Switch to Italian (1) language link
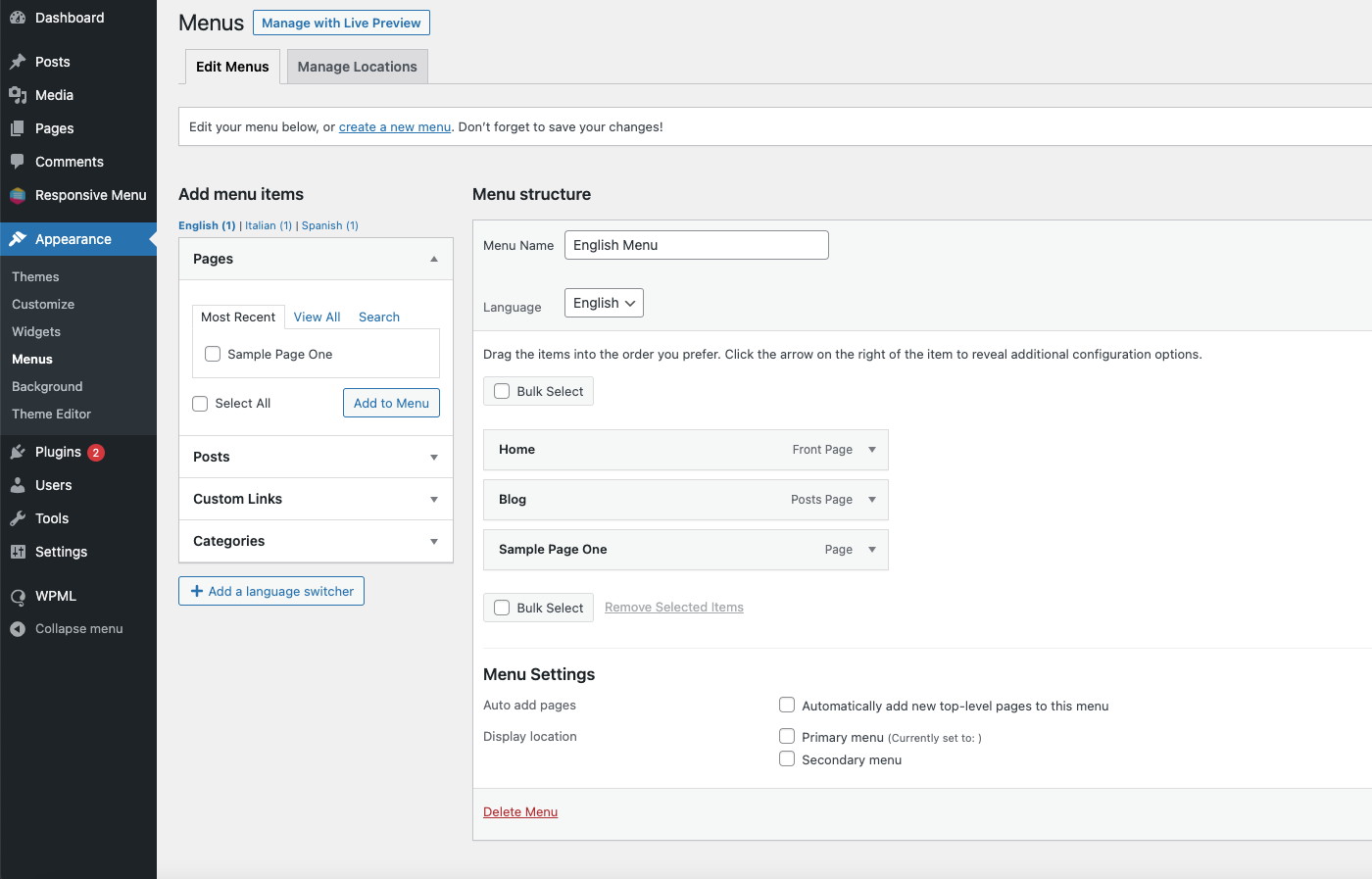The image size is (1372, 879). click(x=269, y=225)
